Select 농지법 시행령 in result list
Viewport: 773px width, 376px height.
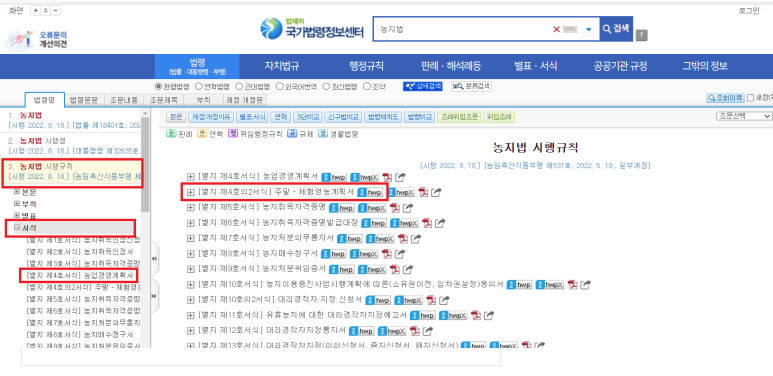point(74,145)
